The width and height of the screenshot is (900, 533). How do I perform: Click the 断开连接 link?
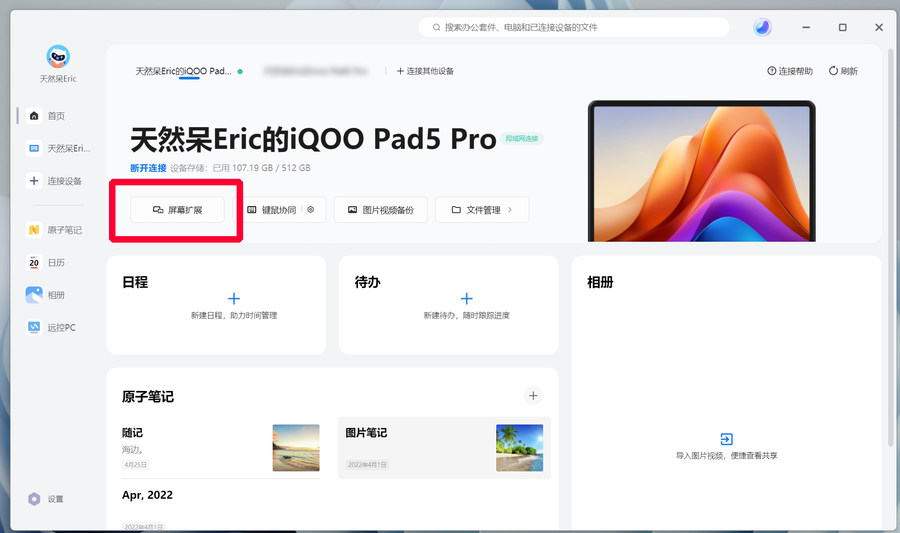tap(148, 168)
